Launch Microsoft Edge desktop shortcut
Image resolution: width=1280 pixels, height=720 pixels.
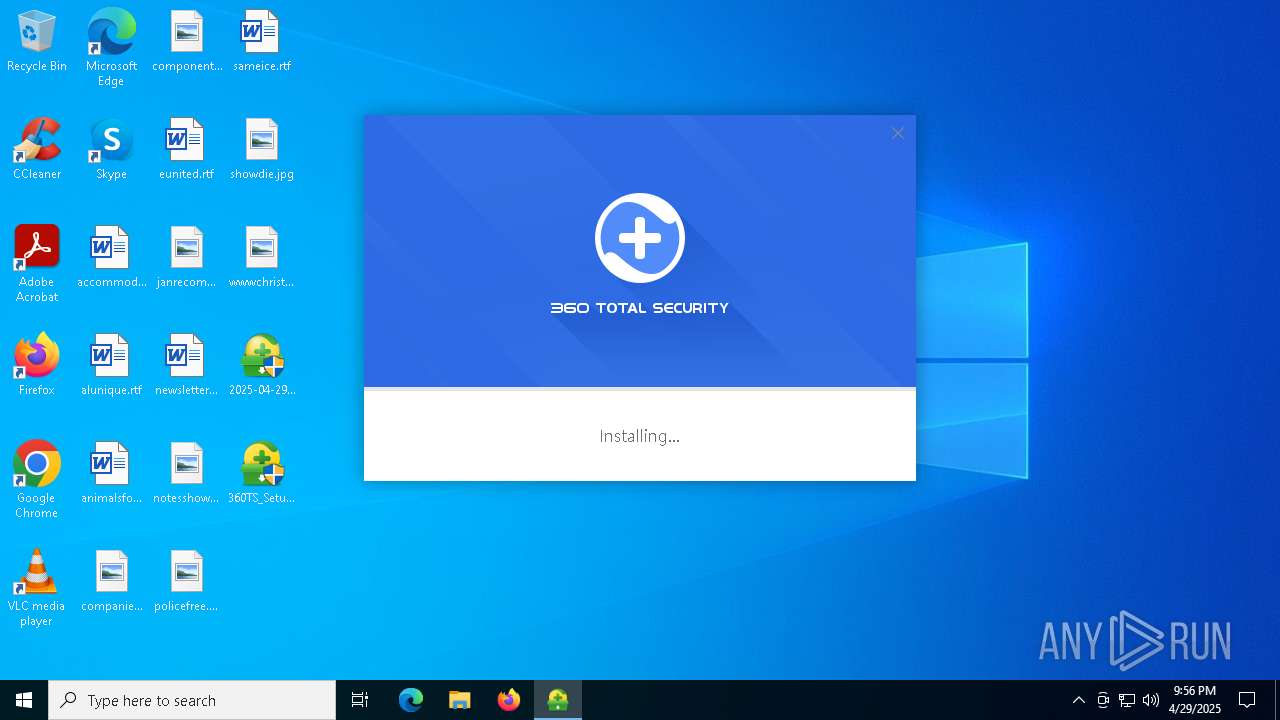click(111, 48)
